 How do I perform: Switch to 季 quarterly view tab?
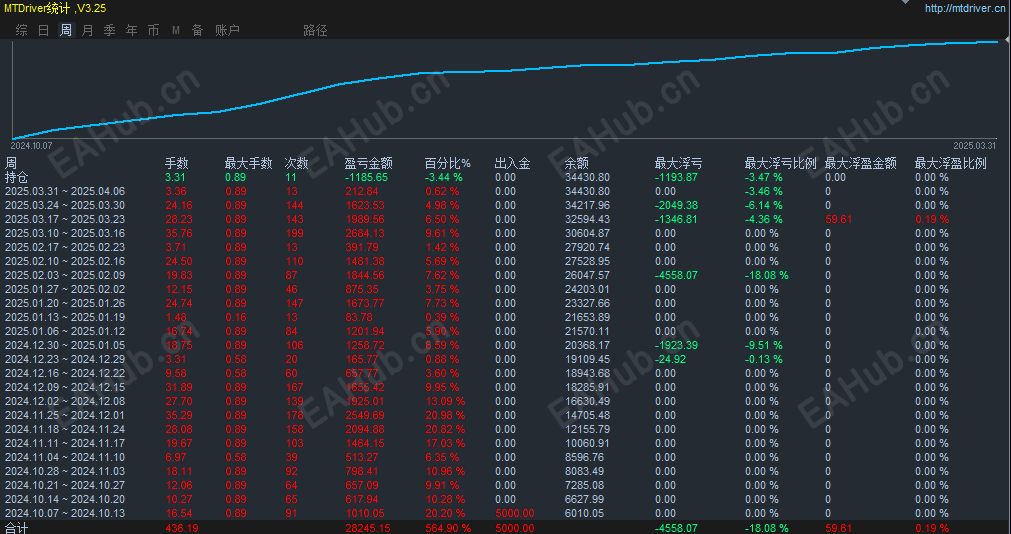click(110, 30)
